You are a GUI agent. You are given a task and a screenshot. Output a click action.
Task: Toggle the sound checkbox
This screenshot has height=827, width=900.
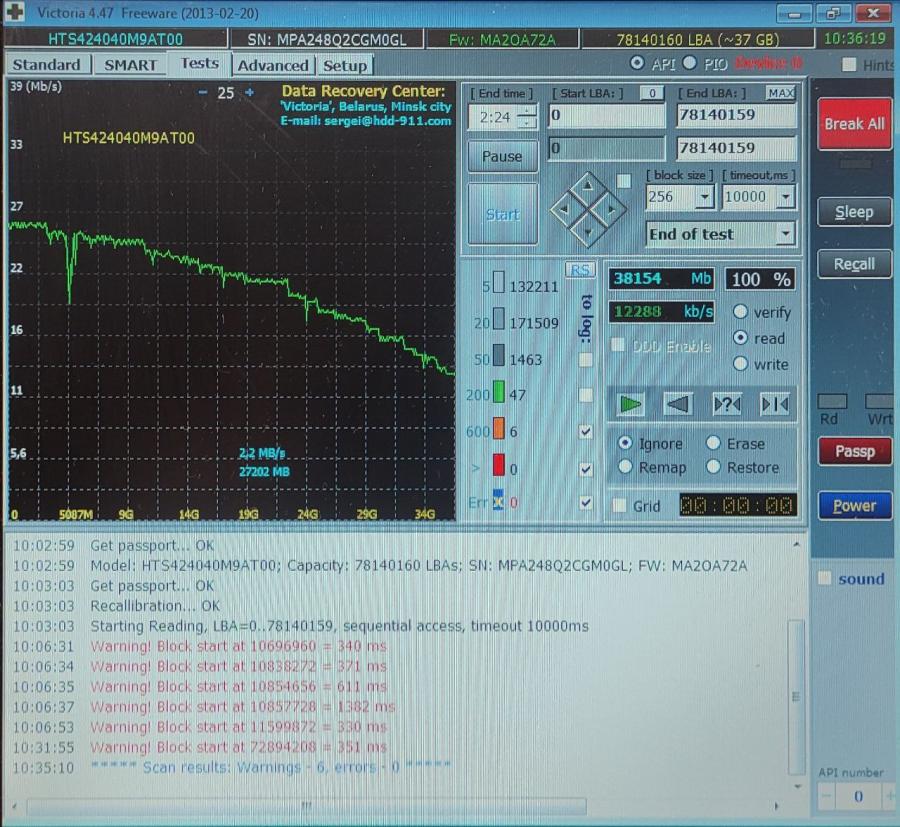(x=825, y=579)
